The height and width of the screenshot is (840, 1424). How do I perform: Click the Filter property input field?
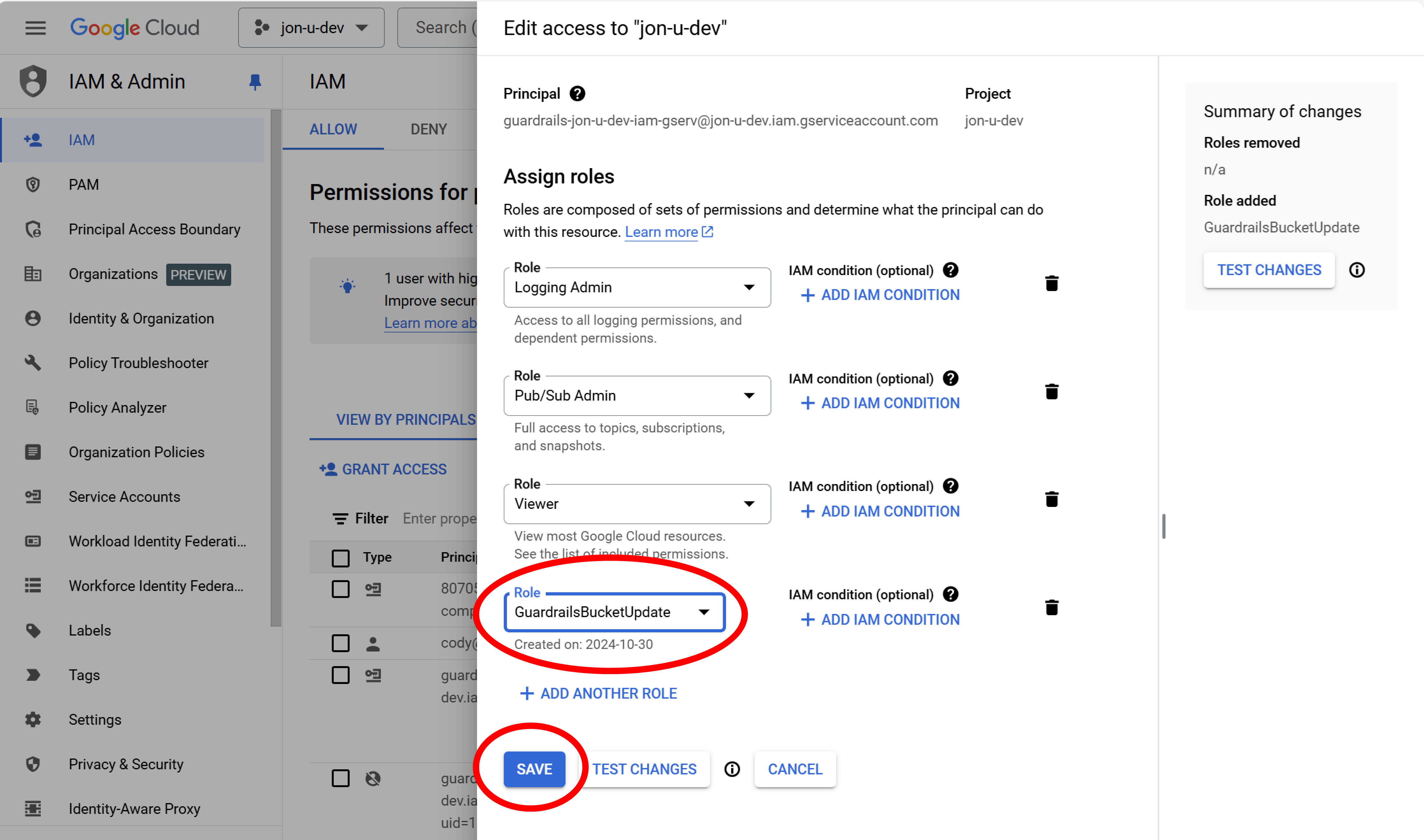click(439, 518)
